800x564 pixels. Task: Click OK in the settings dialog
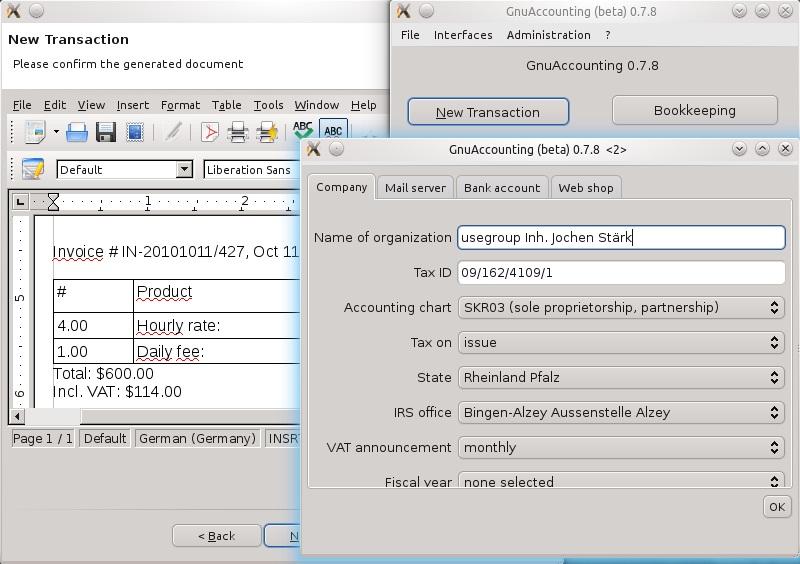pyautogui.click(x=777, y=507)
